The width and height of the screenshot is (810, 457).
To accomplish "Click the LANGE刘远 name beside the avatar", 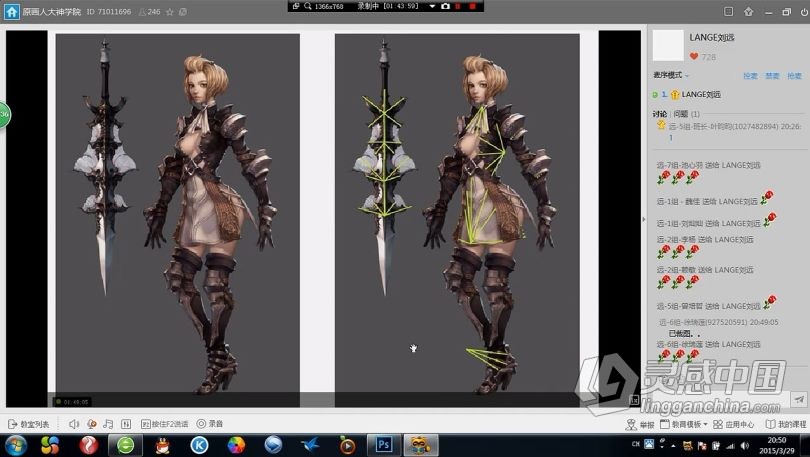I will 712,37.
